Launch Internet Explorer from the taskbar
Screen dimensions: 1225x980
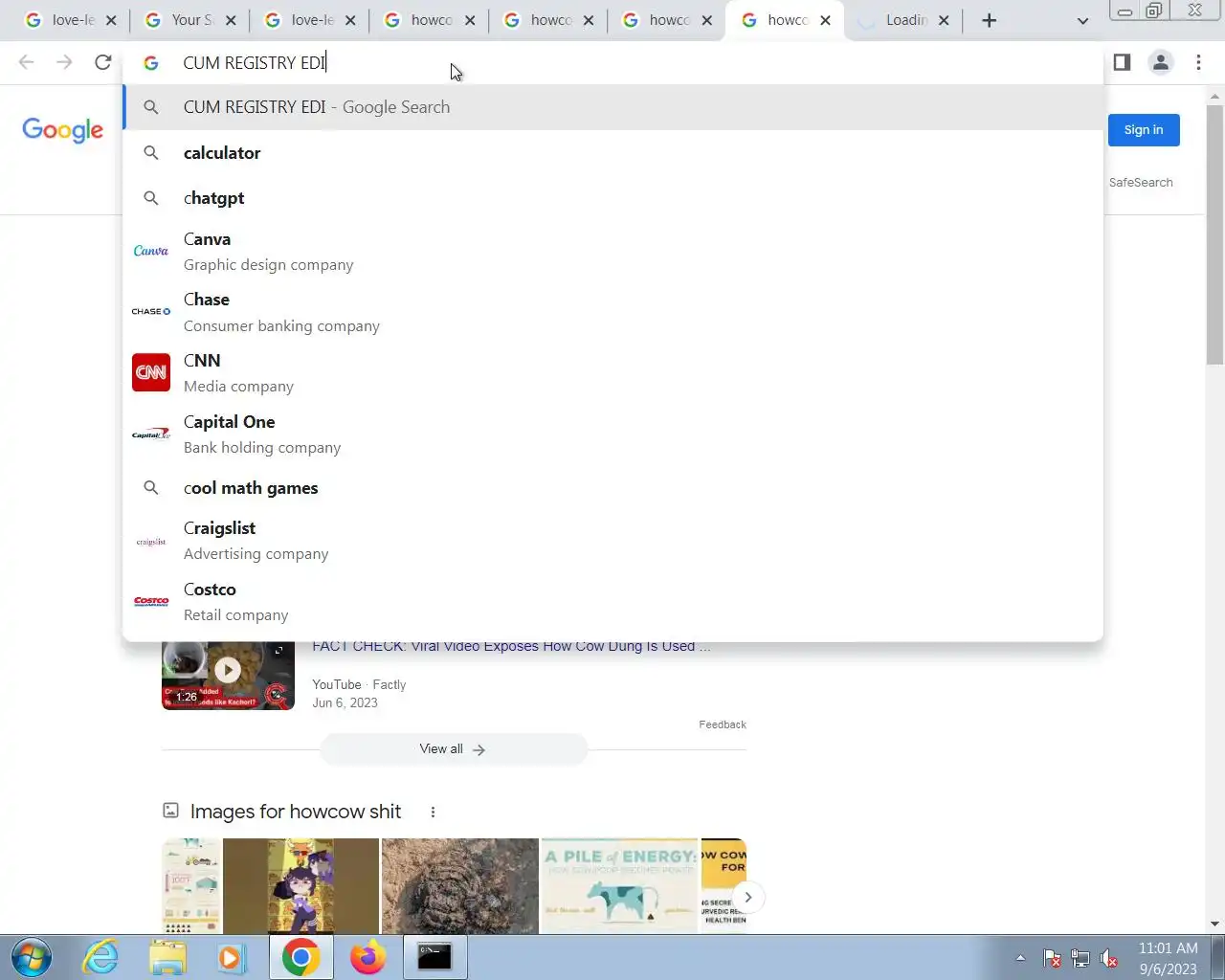tap(100, 957)
